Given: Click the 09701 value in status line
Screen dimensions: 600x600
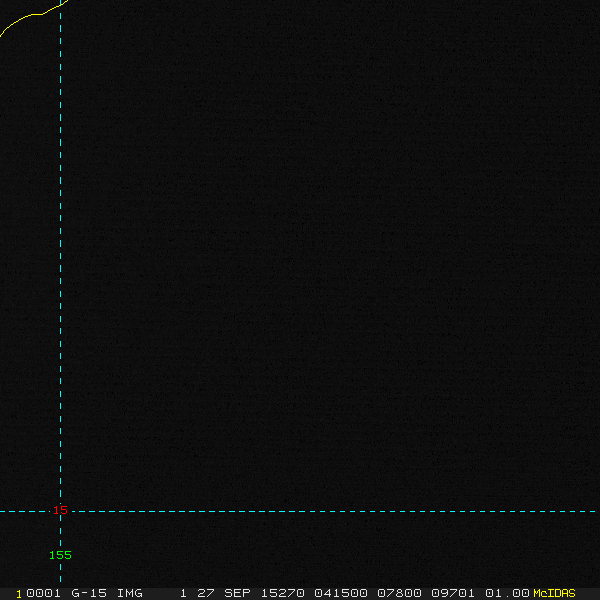Looking at the screenshot, I should pos(453,593).
